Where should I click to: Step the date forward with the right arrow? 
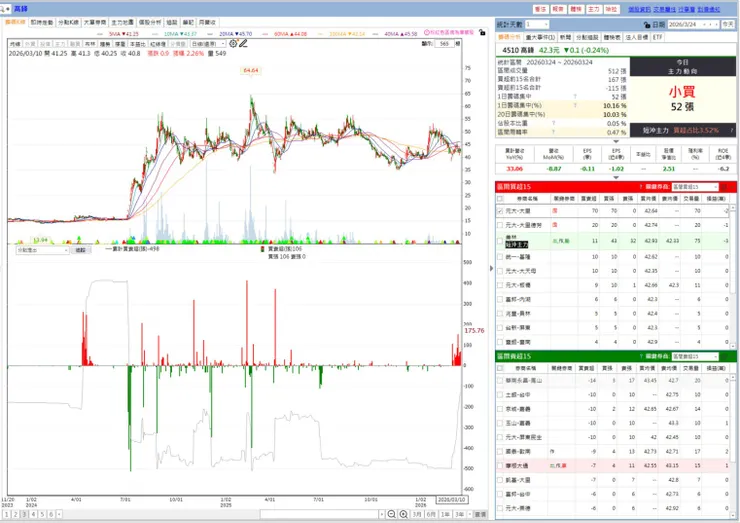(717, 25)
